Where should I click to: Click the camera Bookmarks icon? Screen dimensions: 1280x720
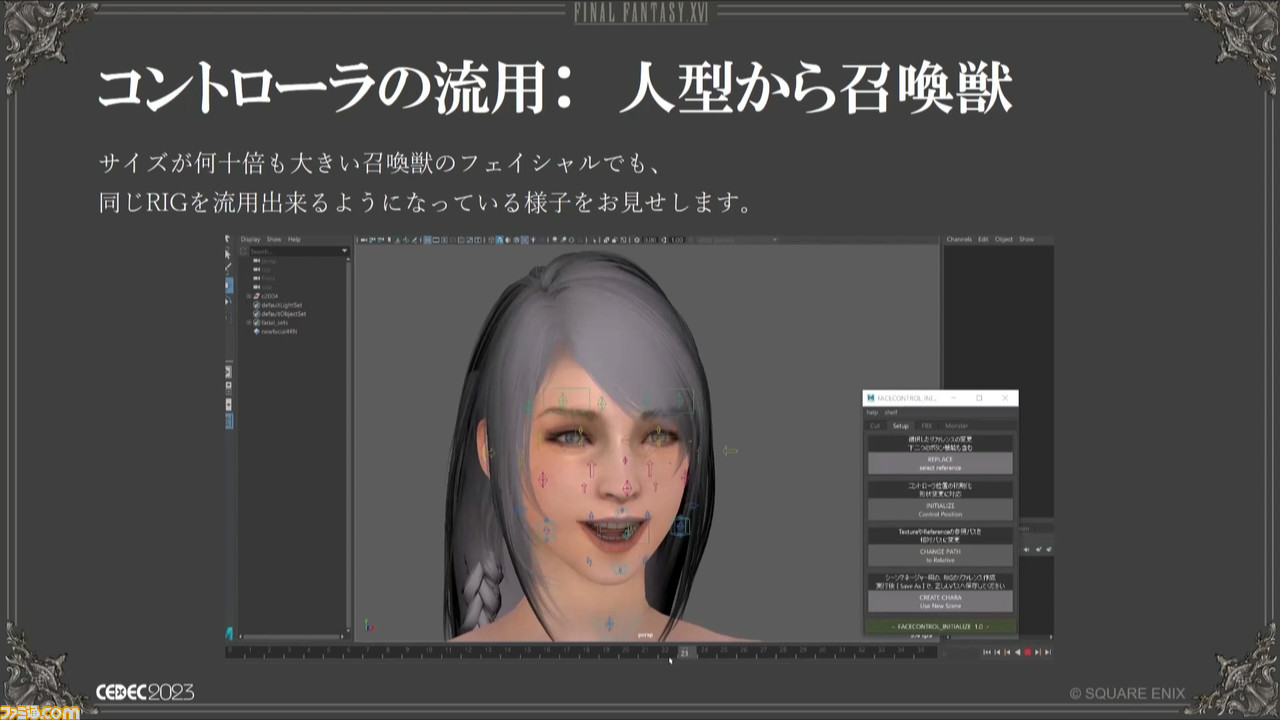click(389, 240)
